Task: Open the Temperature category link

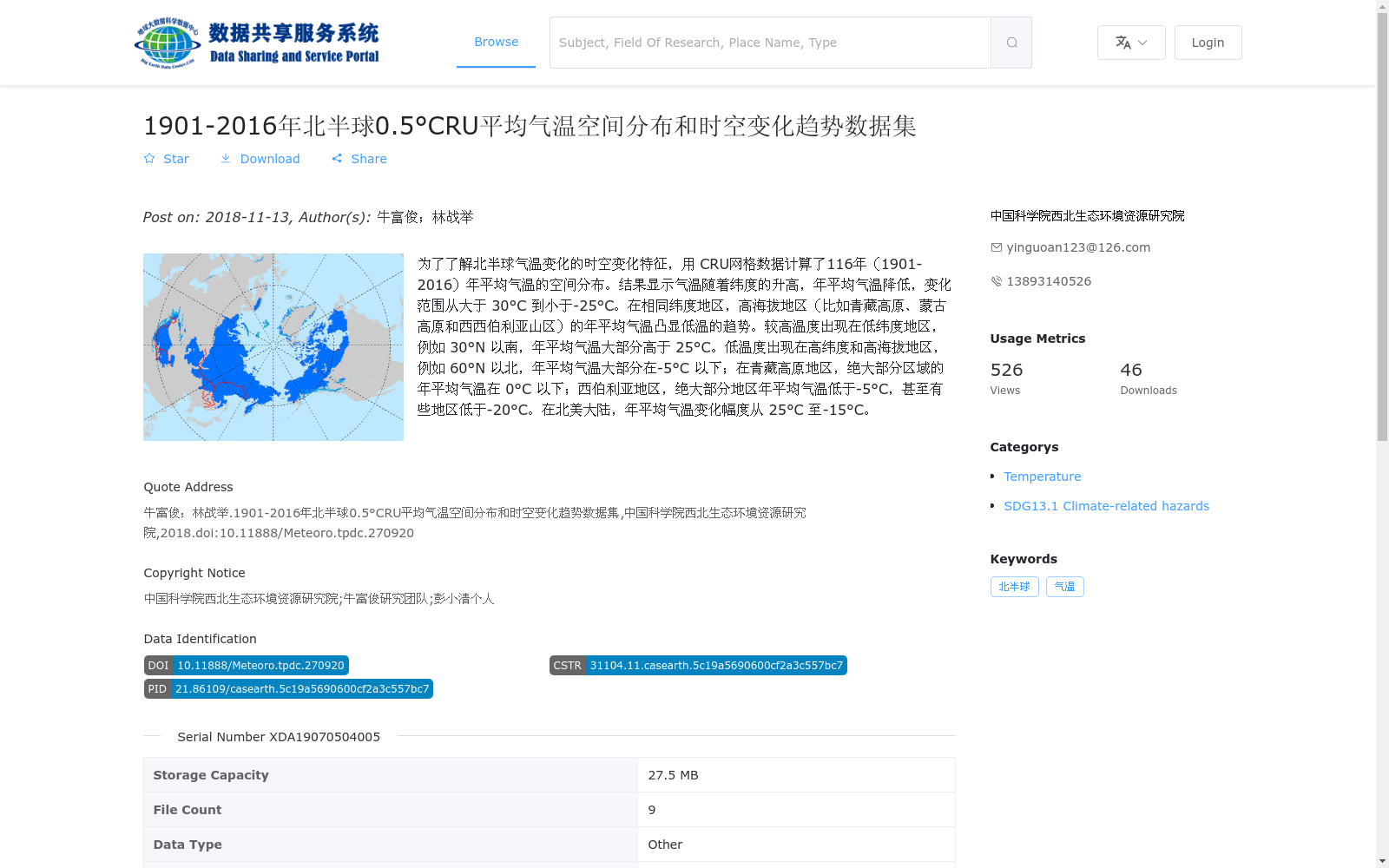Action: point(1043,477)
